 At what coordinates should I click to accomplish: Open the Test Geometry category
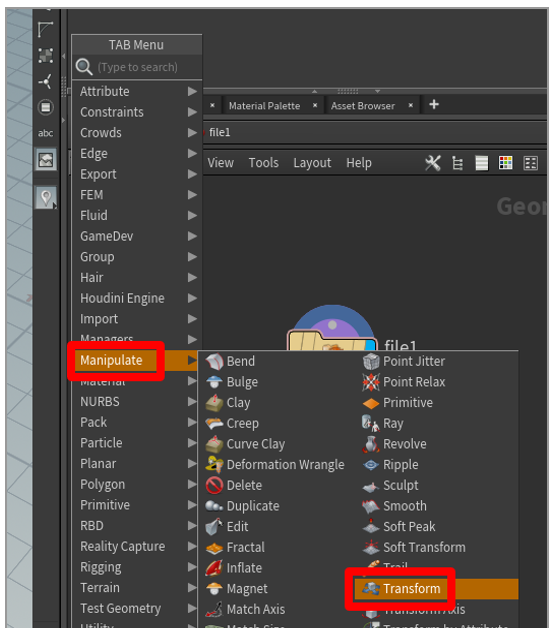click(x=136, y=609)
